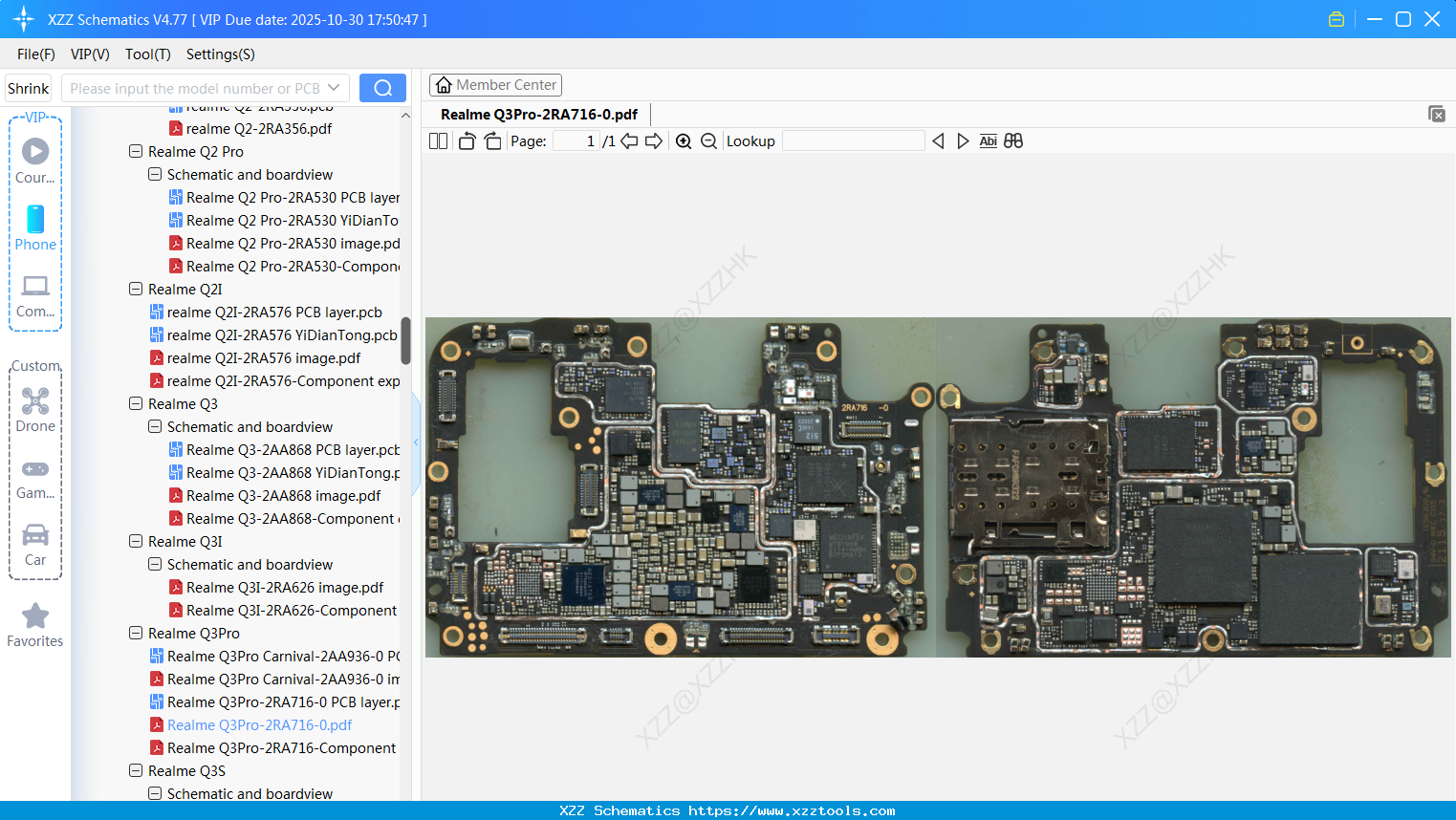The image size is (1456, 820).
Task: Open Realme Q3I-2RA626-Component file
Action: (x=283, y=611)
